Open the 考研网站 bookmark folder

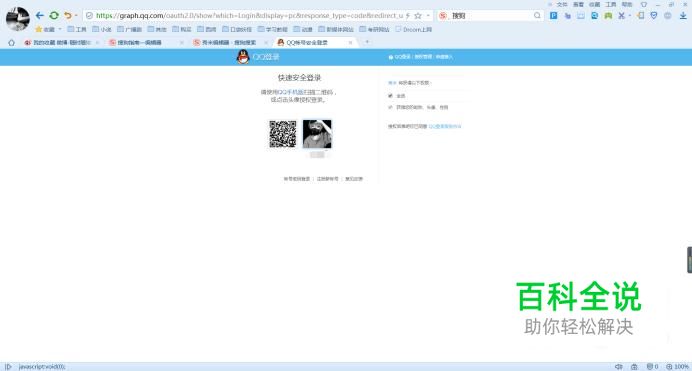[374, 29]
